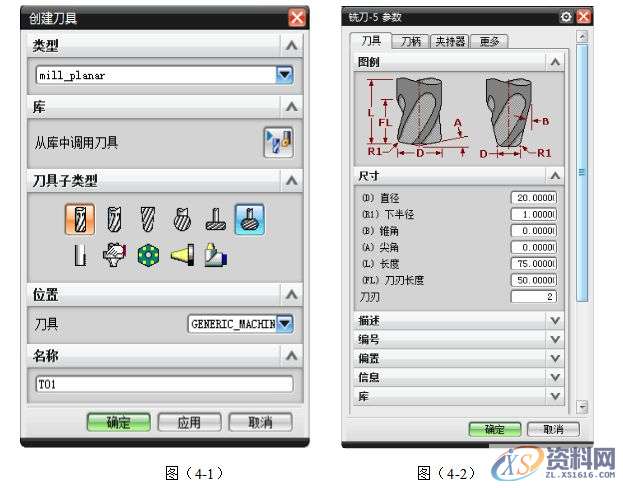The image size is (623, 488).
Task: Collapse the 位置 section
Action: click(292, 295)
